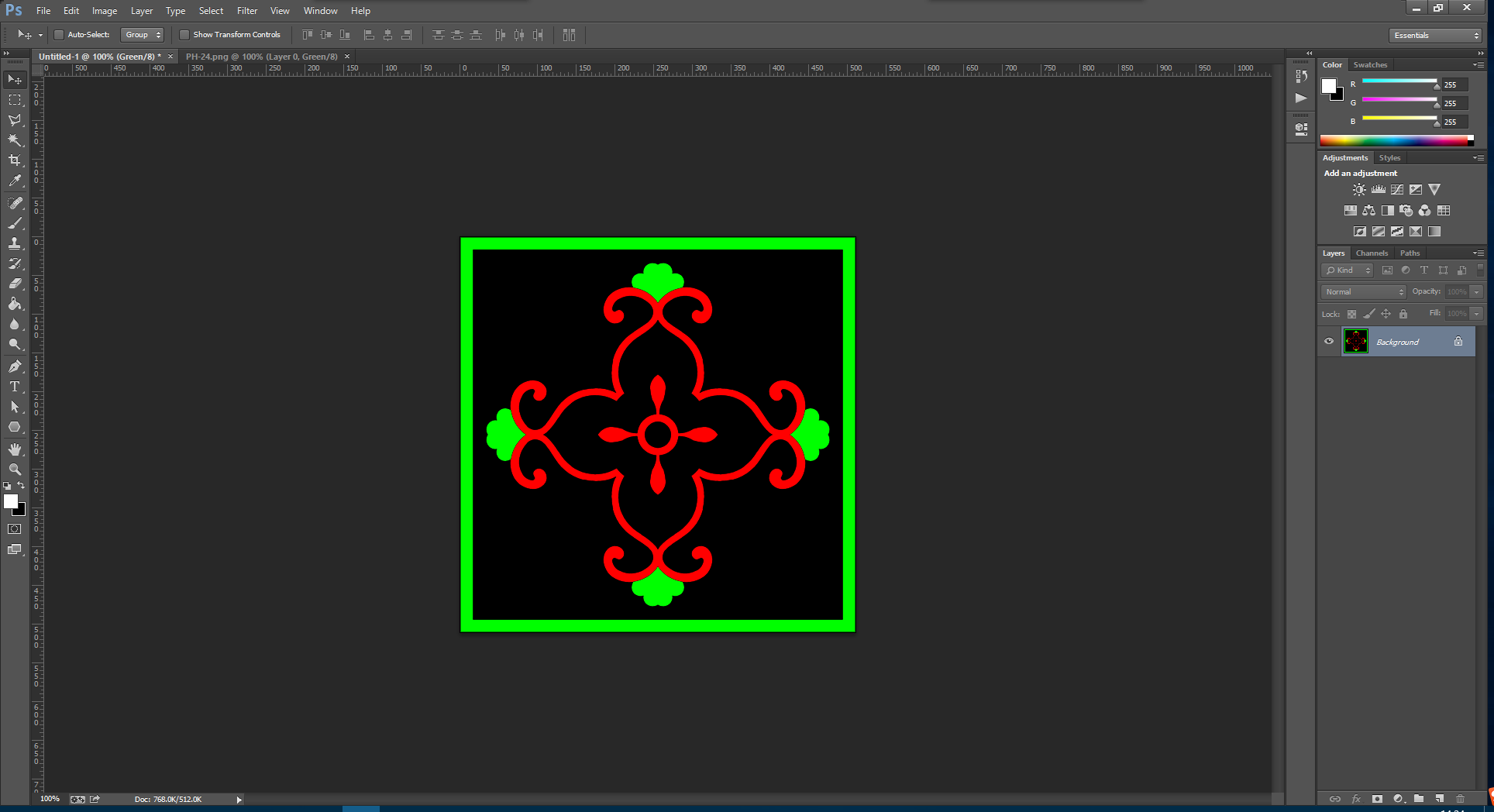This screenshot has width=1494, height=812.
Task: Hide the Background layer
Action: 1329,342
